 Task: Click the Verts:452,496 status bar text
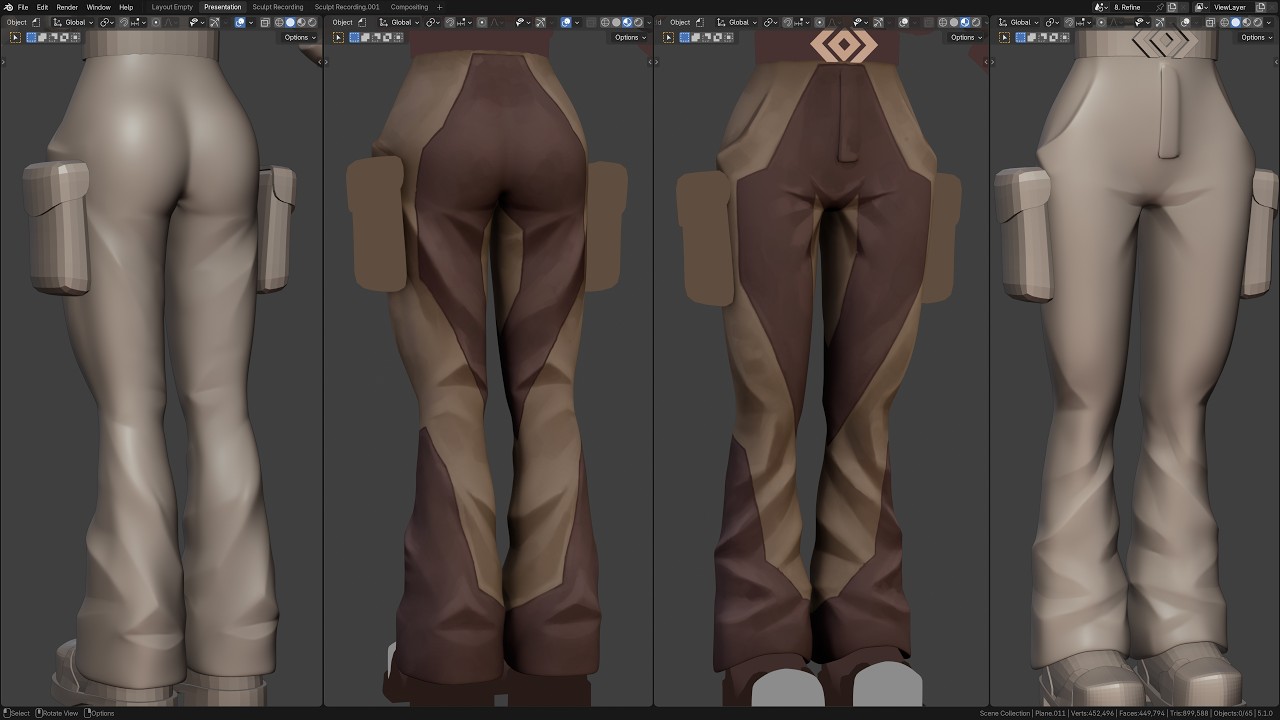click(x=1093, y=713)
